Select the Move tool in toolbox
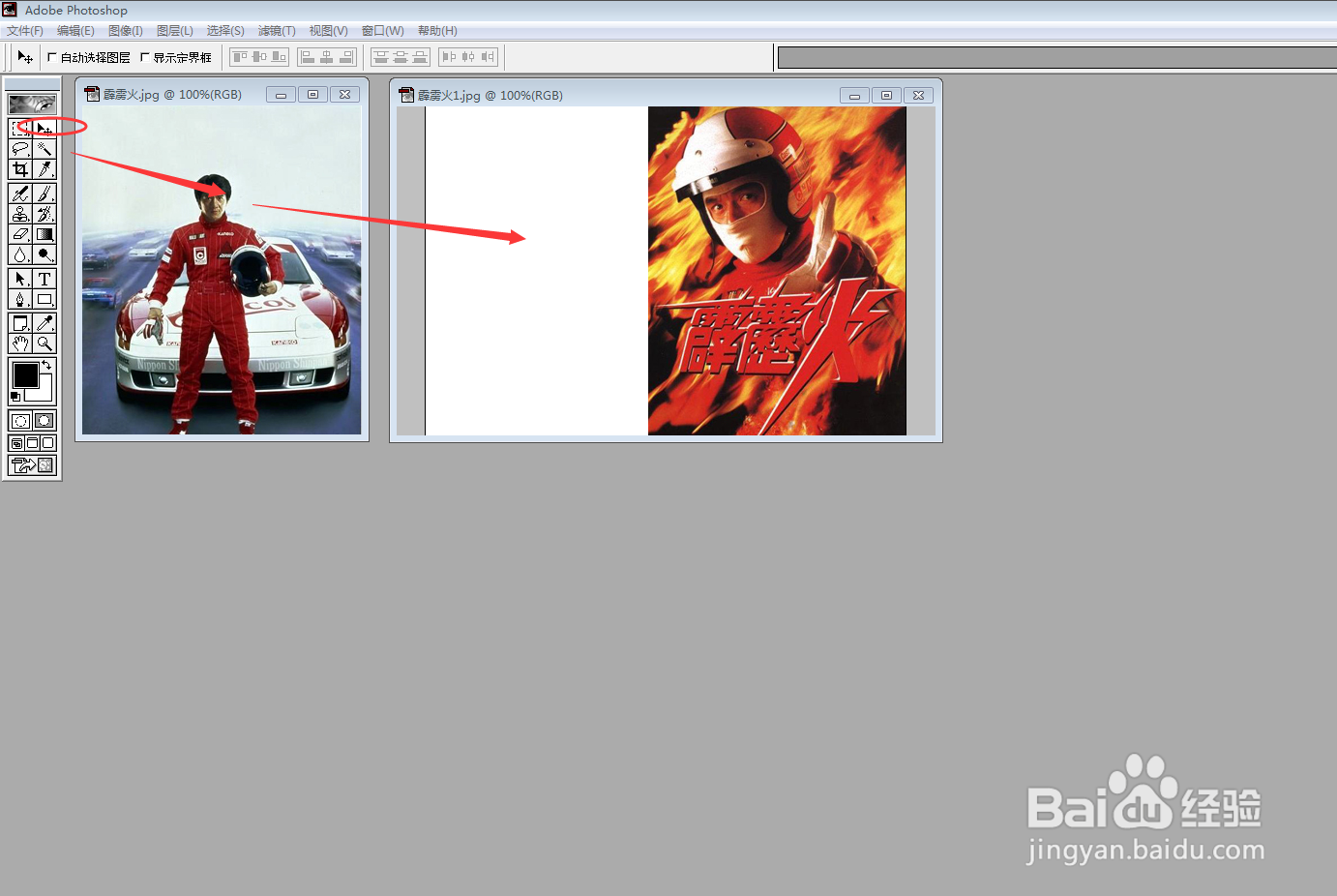Image resolution: width=1337 pixels, height=896 pixels. click(45, 128)
